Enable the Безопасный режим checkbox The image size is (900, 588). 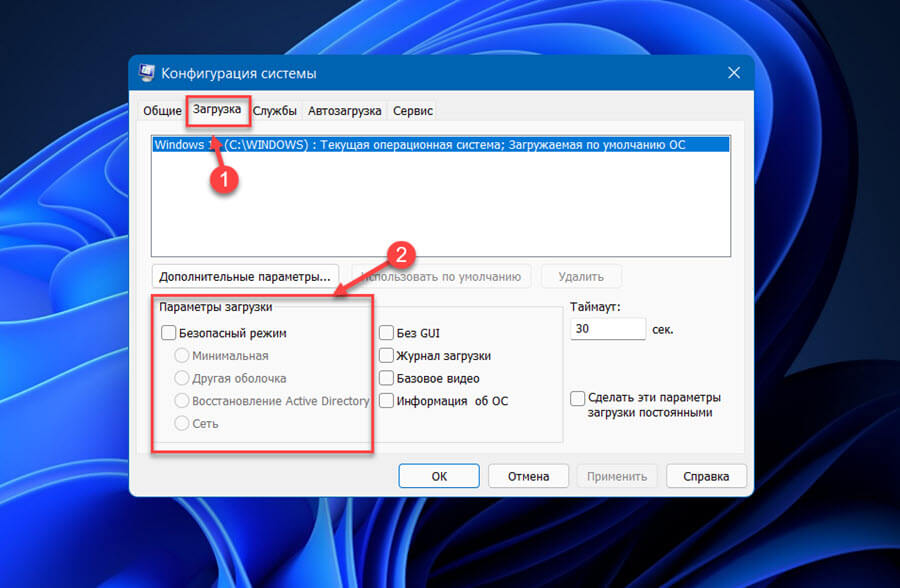169,332
